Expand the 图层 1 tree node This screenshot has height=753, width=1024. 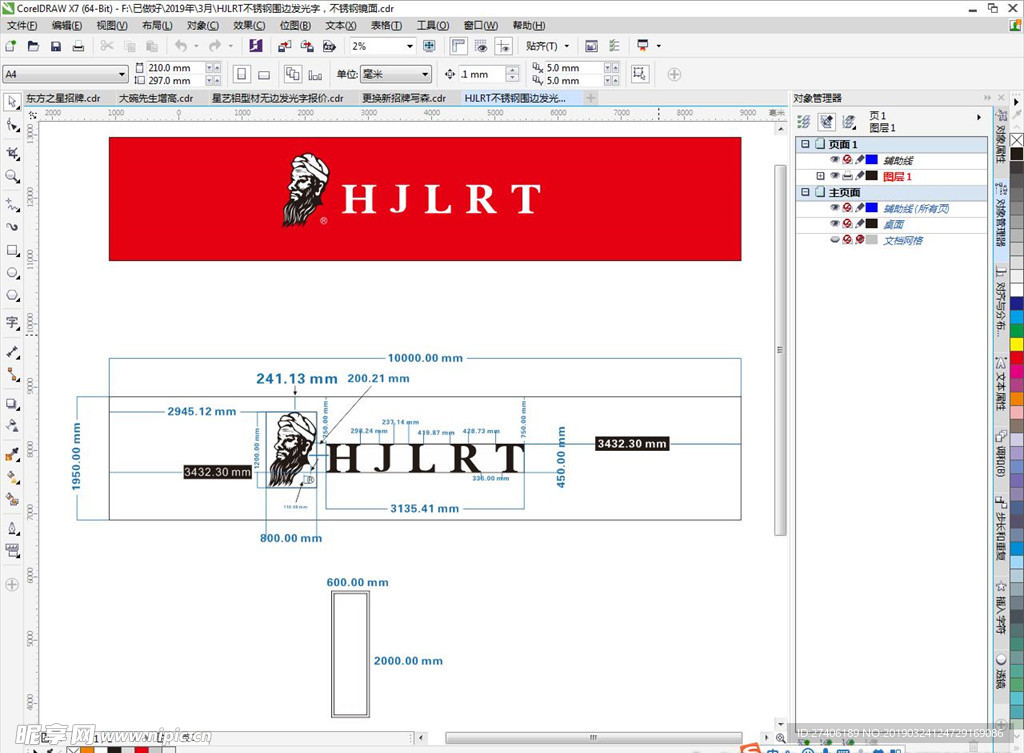pyautogui.click(x=820, y=176)
